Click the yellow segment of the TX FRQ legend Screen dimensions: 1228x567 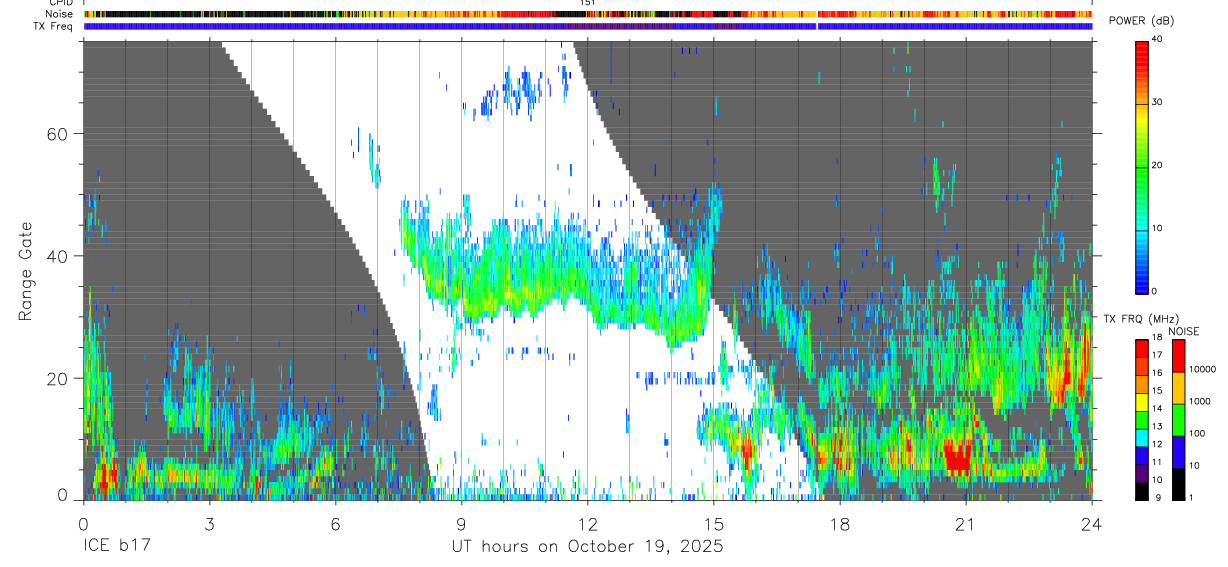coord(1142,402)
